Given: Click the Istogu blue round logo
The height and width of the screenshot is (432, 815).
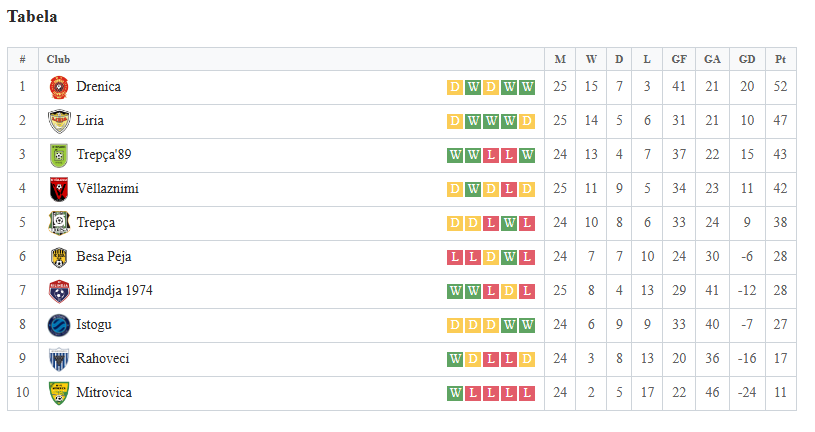Looking at the screenshot, I should pos(59,325).
